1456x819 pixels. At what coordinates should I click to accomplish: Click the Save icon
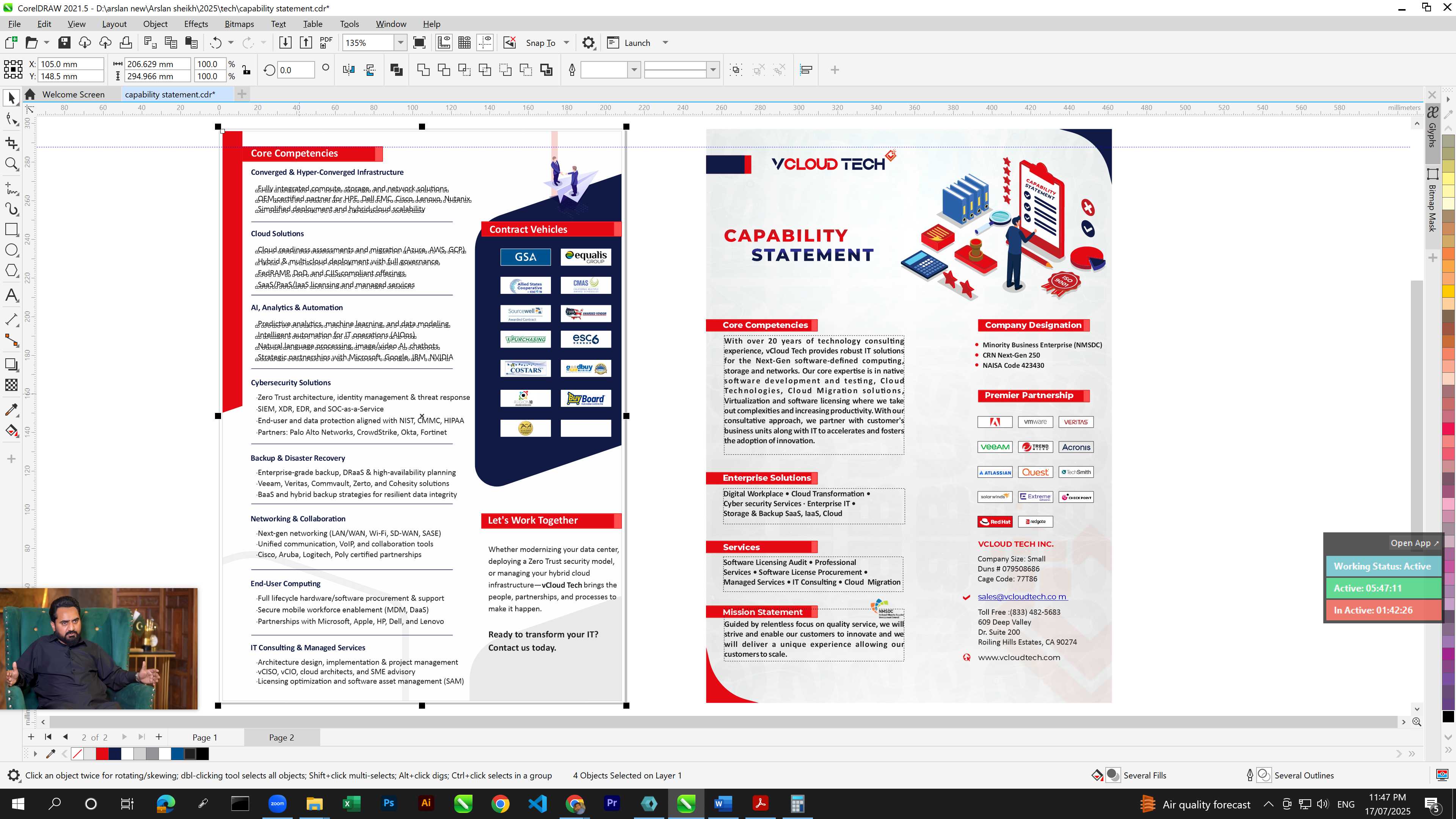point(64,42)
